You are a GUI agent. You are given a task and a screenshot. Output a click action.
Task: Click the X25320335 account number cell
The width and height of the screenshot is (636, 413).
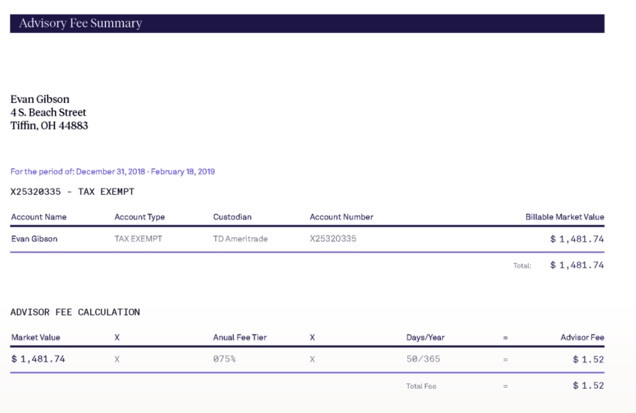pos(333,239)
